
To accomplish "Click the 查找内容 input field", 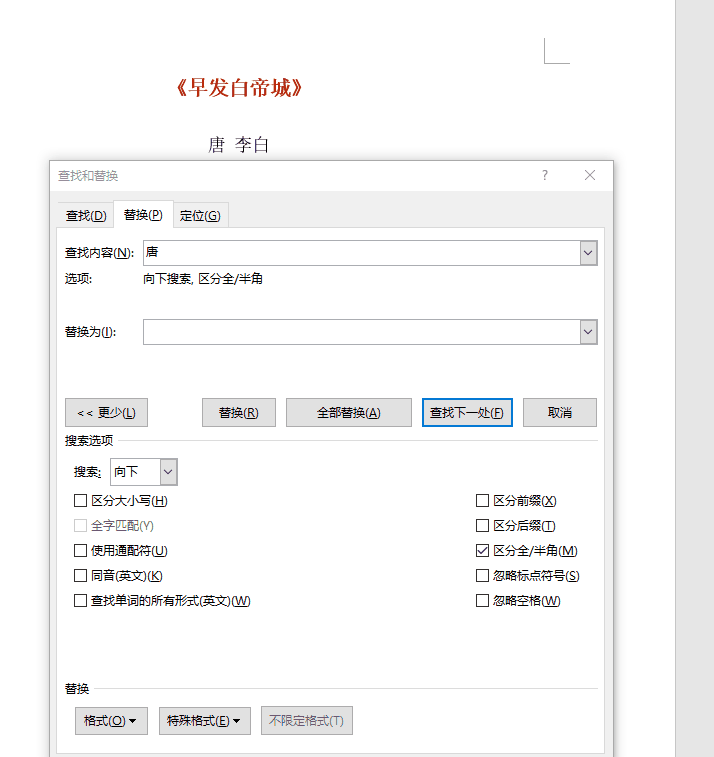I will (x=362, y=253).
